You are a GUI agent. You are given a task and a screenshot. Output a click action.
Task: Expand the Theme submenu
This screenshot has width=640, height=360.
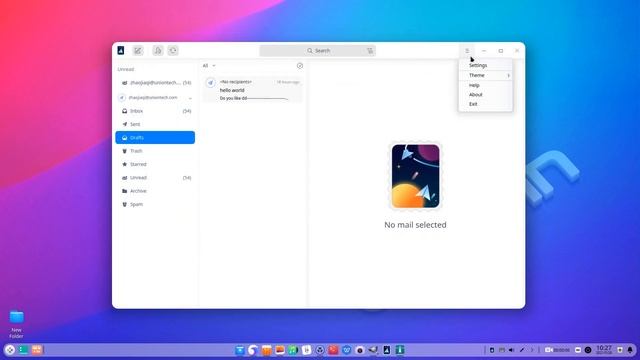coord(485,76)
